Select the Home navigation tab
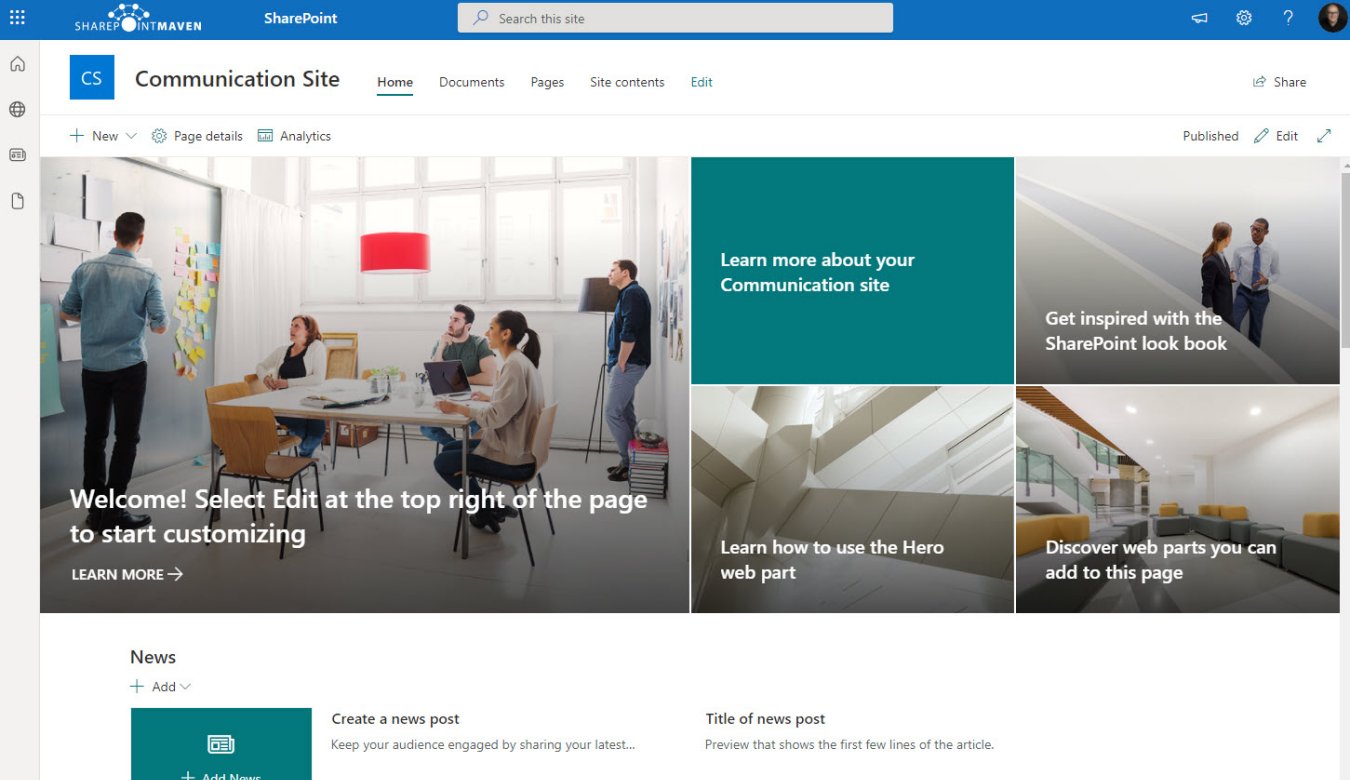Image resolution: width=1350 pixels, height=780 pixels. coord(395,82)
